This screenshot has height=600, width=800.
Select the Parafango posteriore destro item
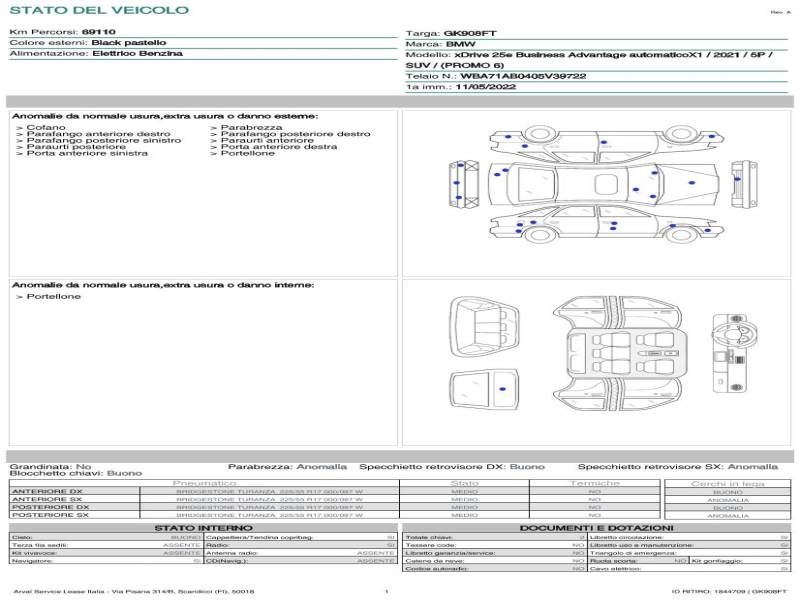coord(295,134)
